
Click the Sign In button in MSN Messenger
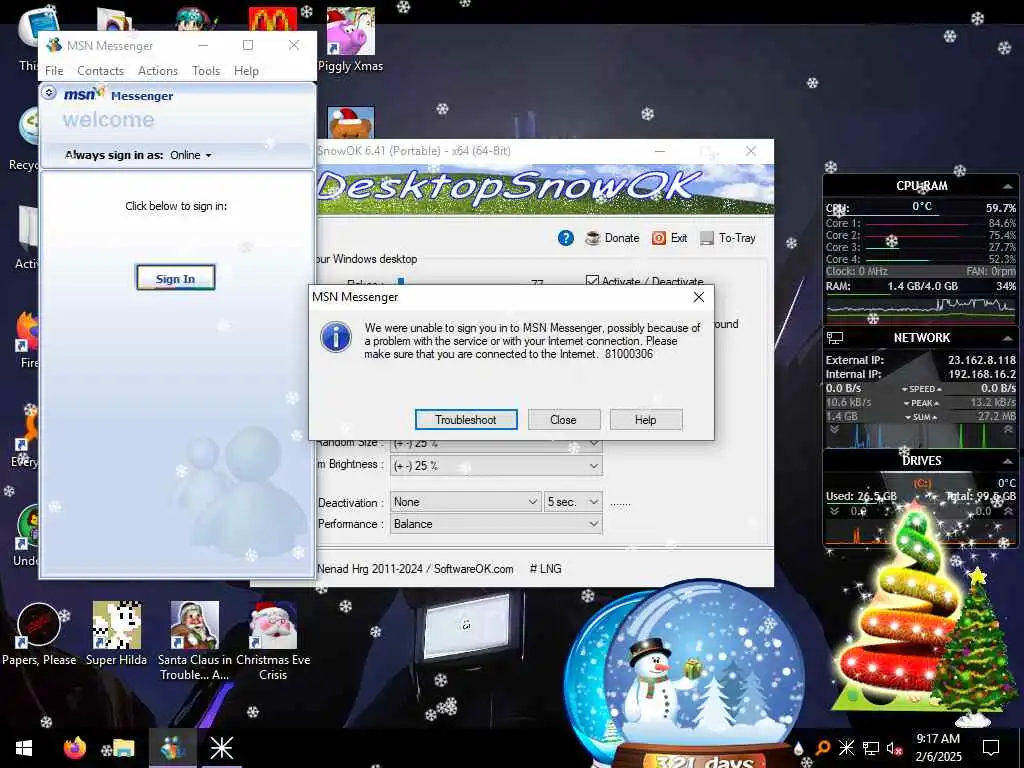[175, 278]
